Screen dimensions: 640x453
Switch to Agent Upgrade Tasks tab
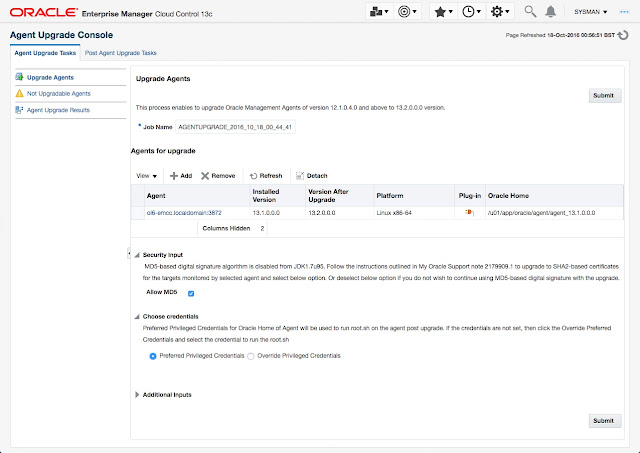(45, 53)
